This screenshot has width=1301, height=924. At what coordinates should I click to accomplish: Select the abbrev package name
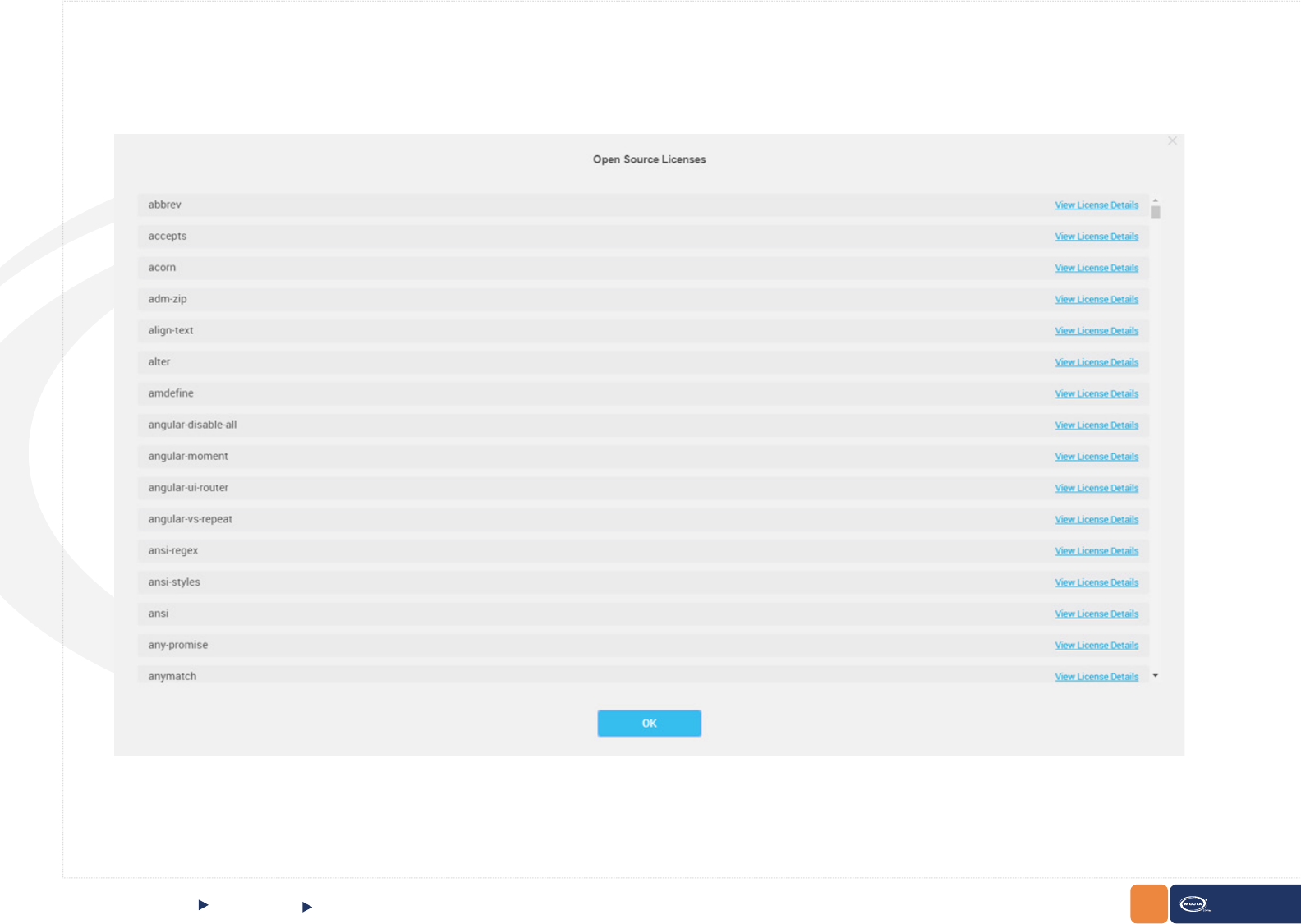click(x=164, y=205)
